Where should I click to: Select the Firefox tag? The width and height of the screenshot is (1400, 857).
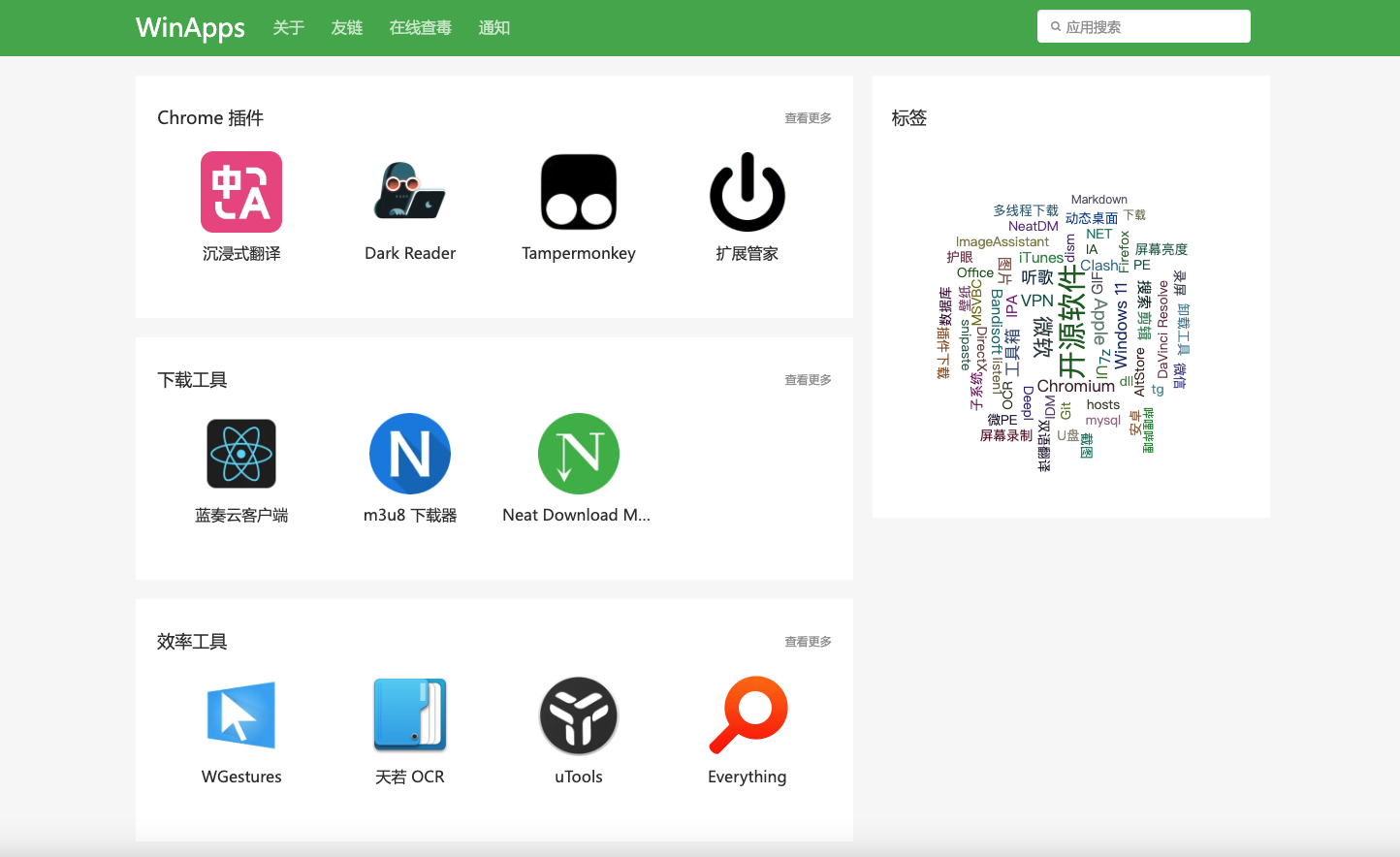tap(1125, 252)
